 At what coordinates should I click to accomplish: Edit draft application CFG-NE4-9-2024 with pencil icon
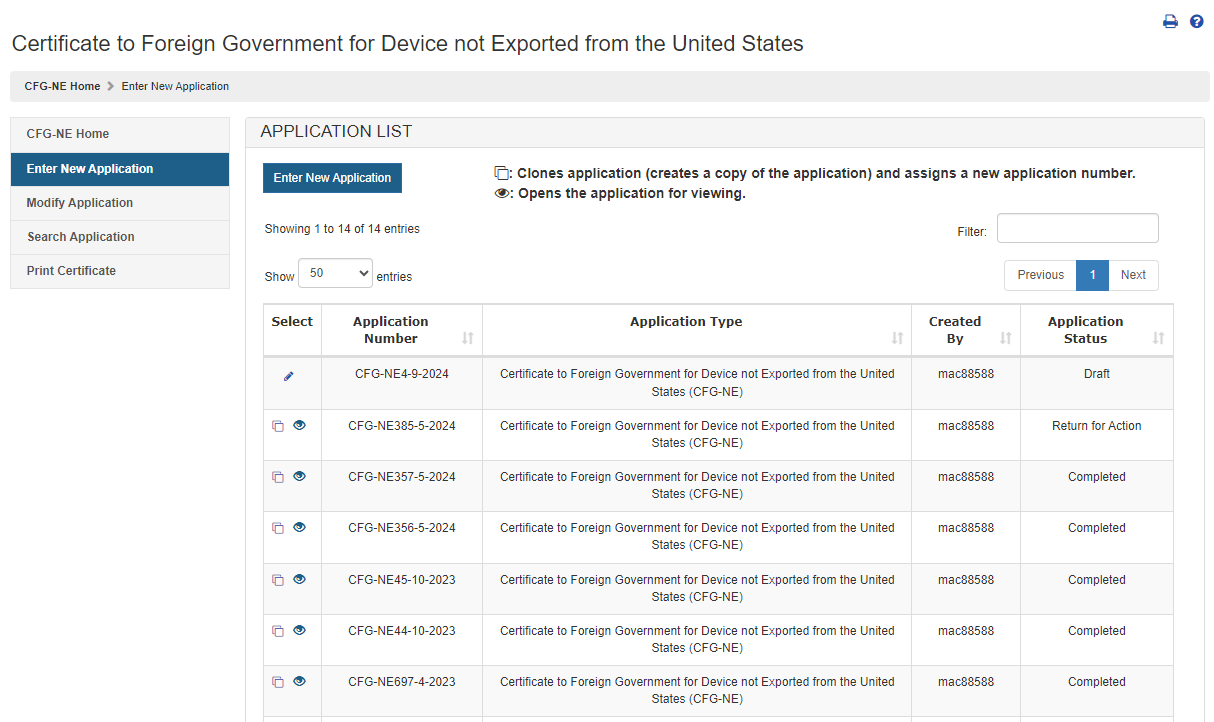coord(289,376)
